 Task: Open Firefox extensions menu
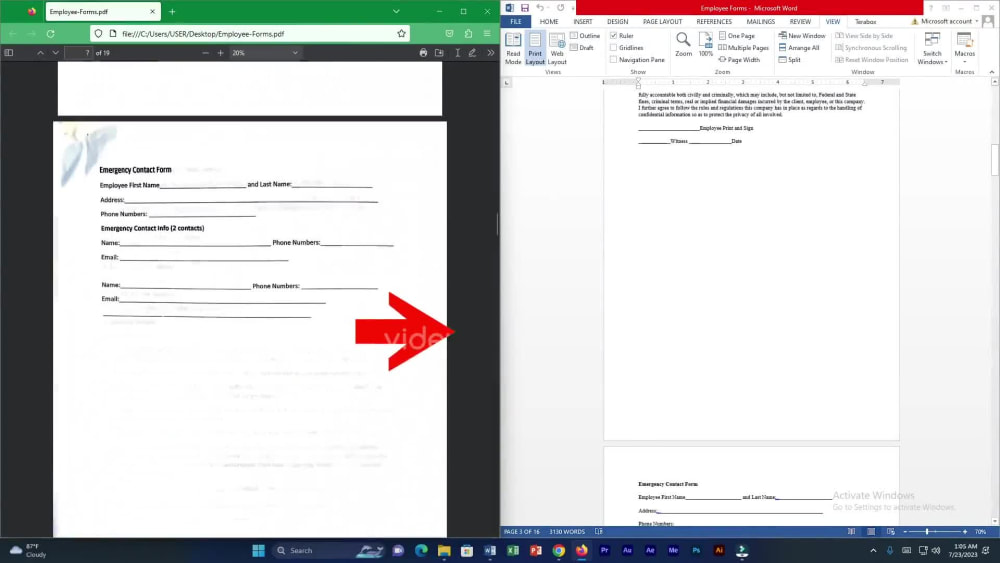pos(468,34)
